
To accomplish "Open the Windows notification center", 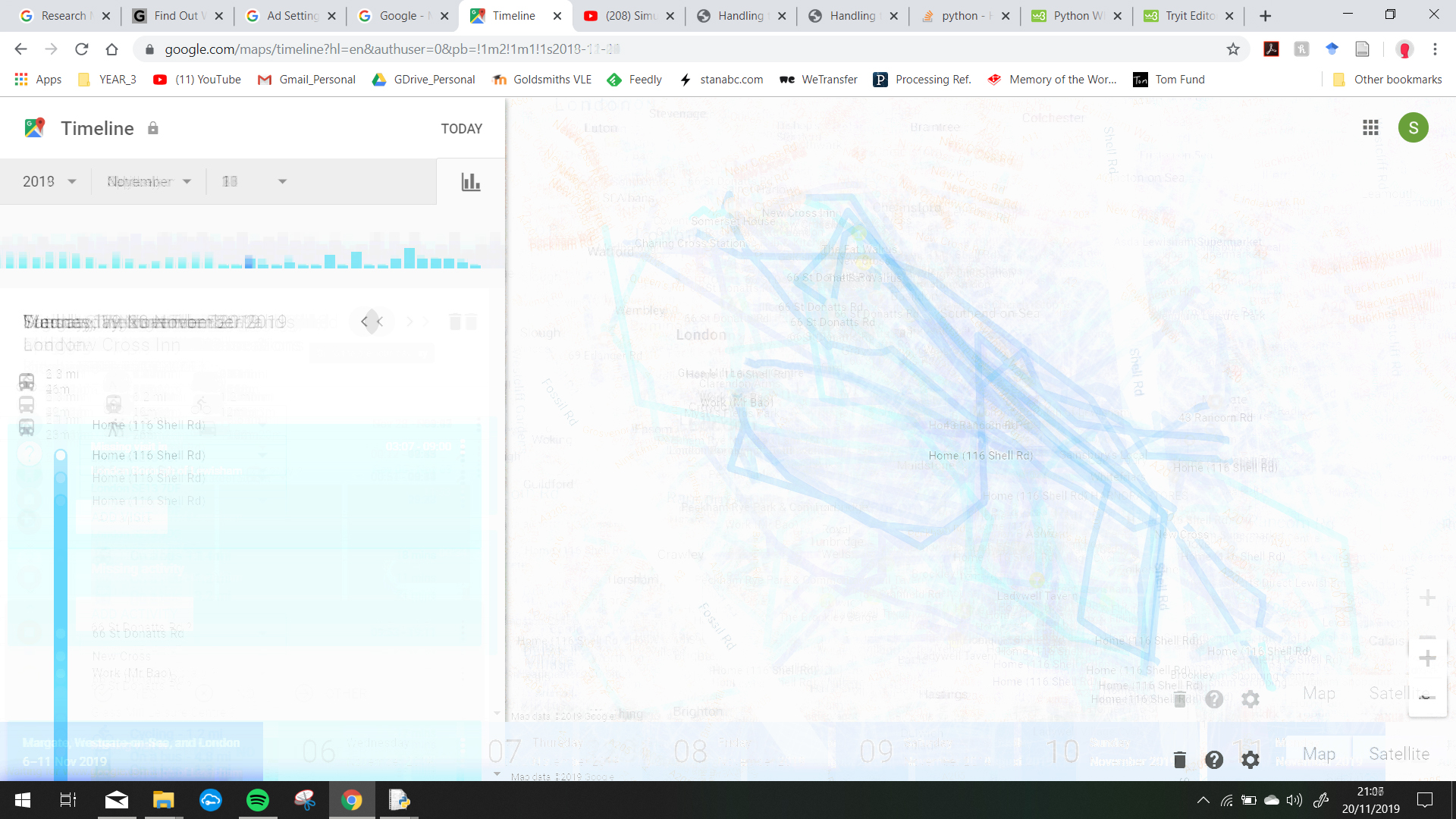I will (1425, 800).
